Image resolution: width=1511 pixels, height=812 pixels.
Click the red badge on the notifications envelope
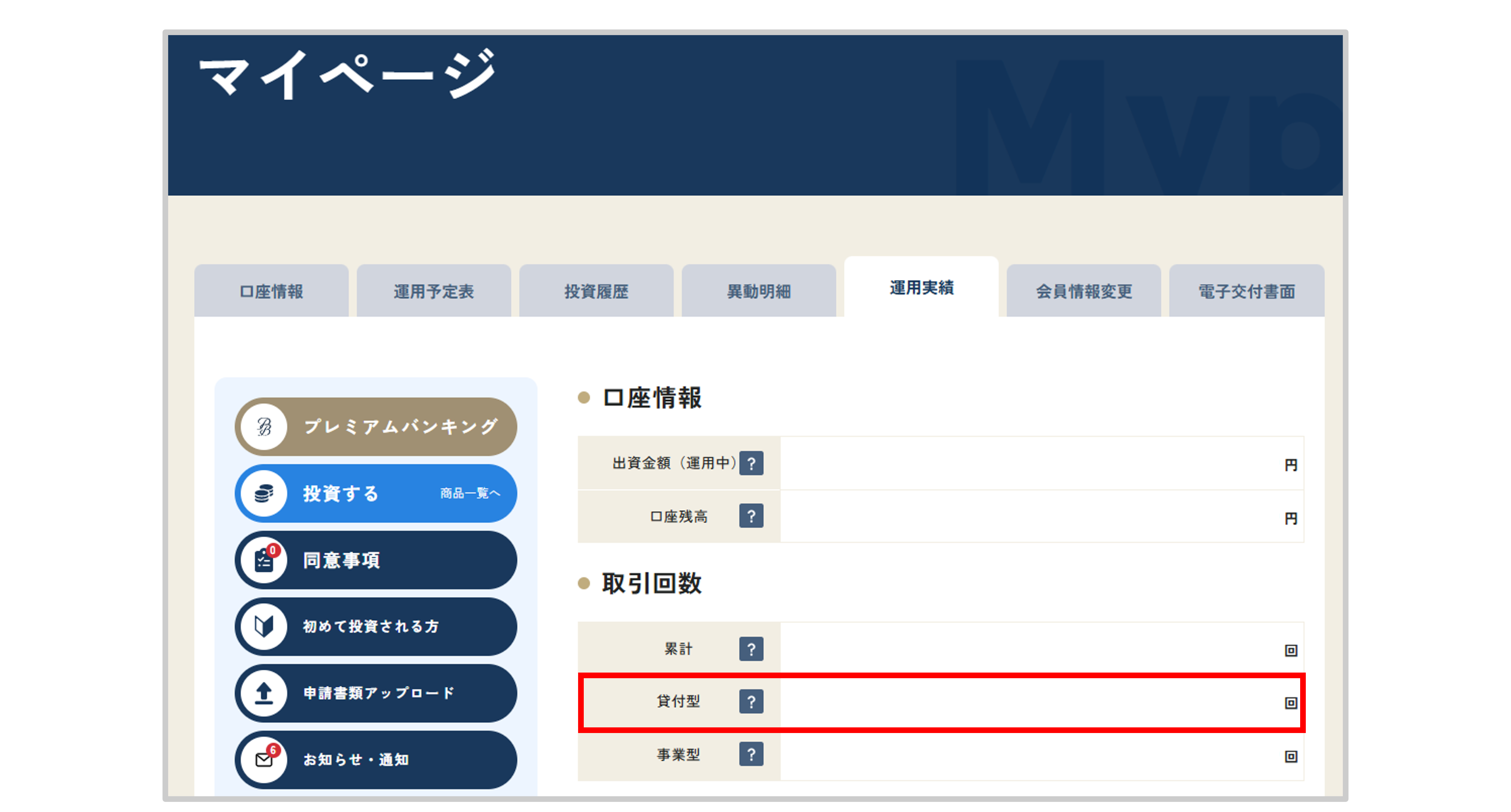273,750
